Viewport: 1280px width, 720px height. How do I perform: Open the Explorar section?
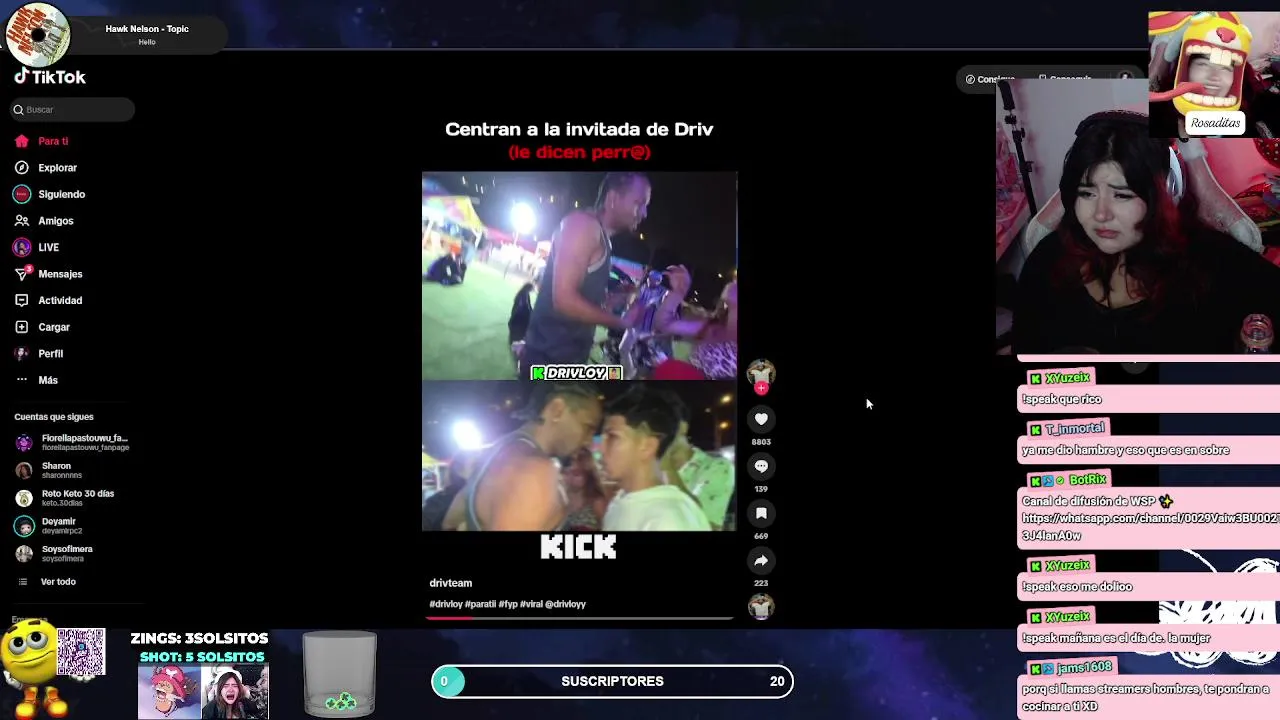point(57,168)
